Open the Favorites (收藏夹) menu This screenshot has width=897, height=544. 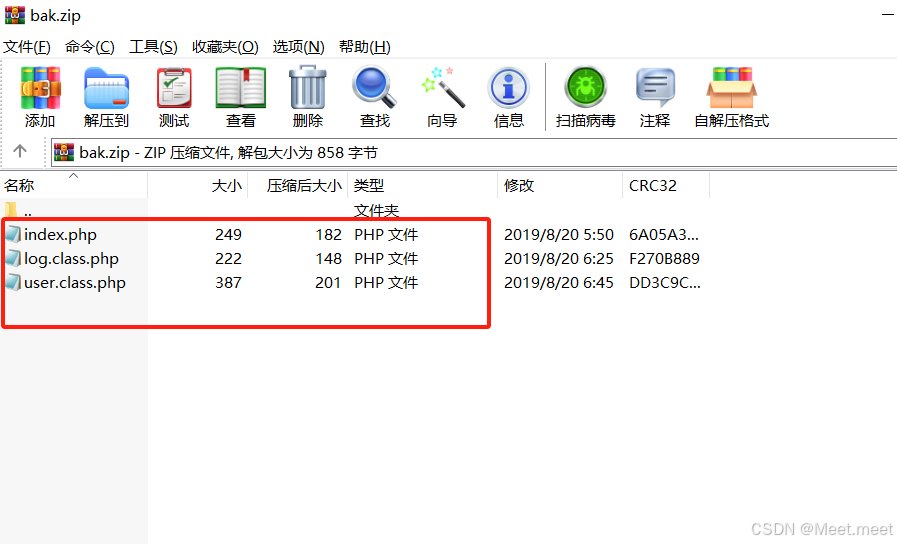tap(225, 47)
